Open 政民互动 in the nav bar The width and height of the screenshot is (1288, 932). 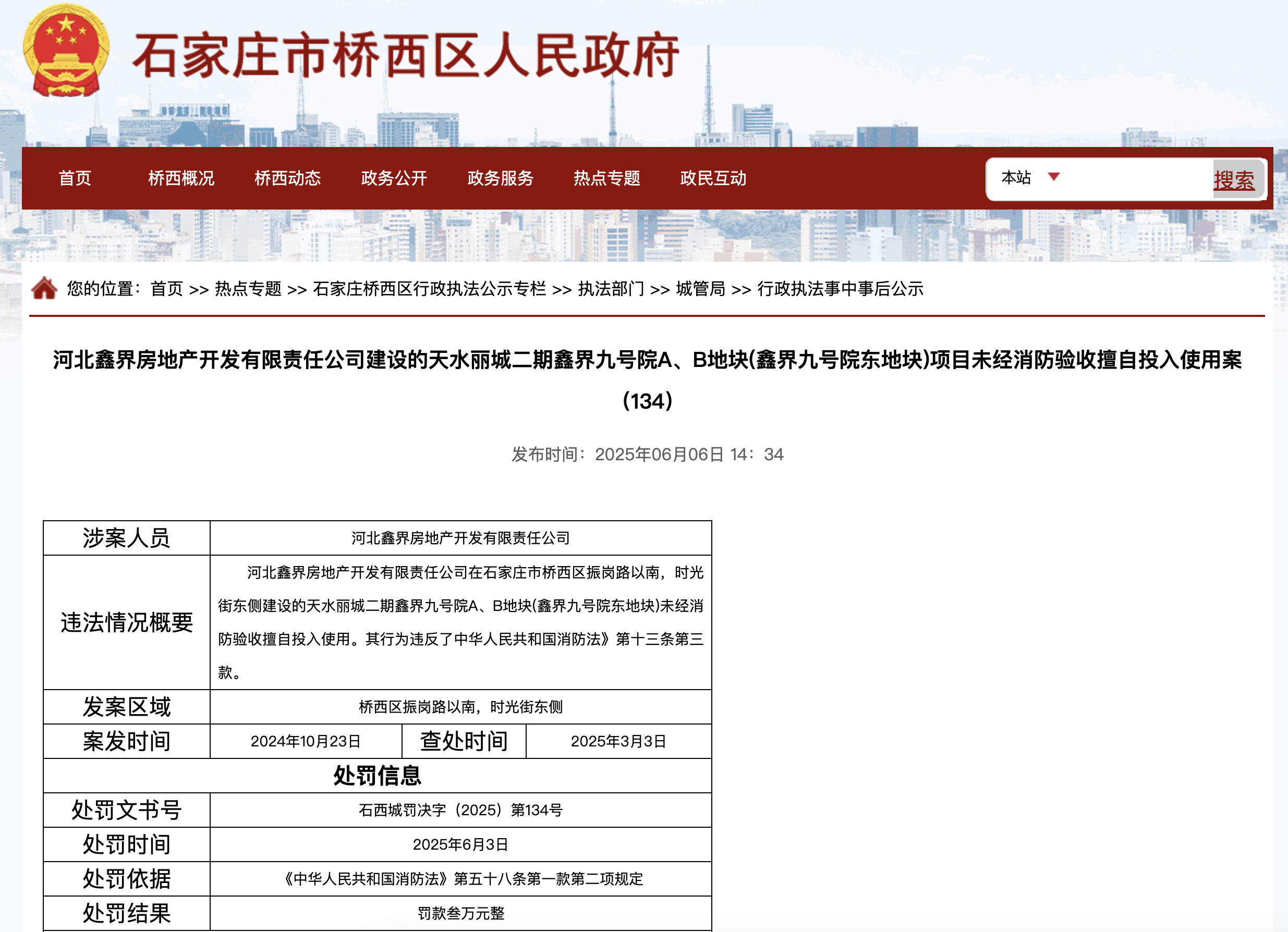(x=713, y=178)
